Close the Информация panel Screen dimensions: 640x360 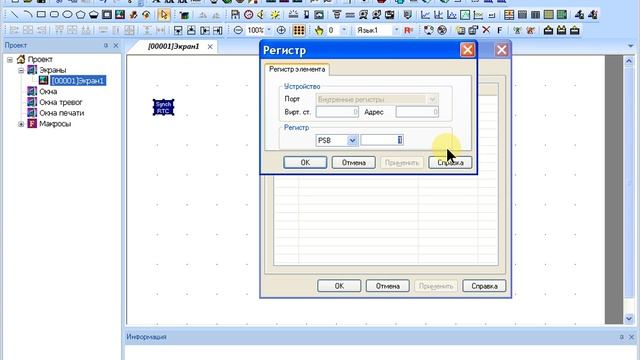pyautogui.click(x=631, y=337)
